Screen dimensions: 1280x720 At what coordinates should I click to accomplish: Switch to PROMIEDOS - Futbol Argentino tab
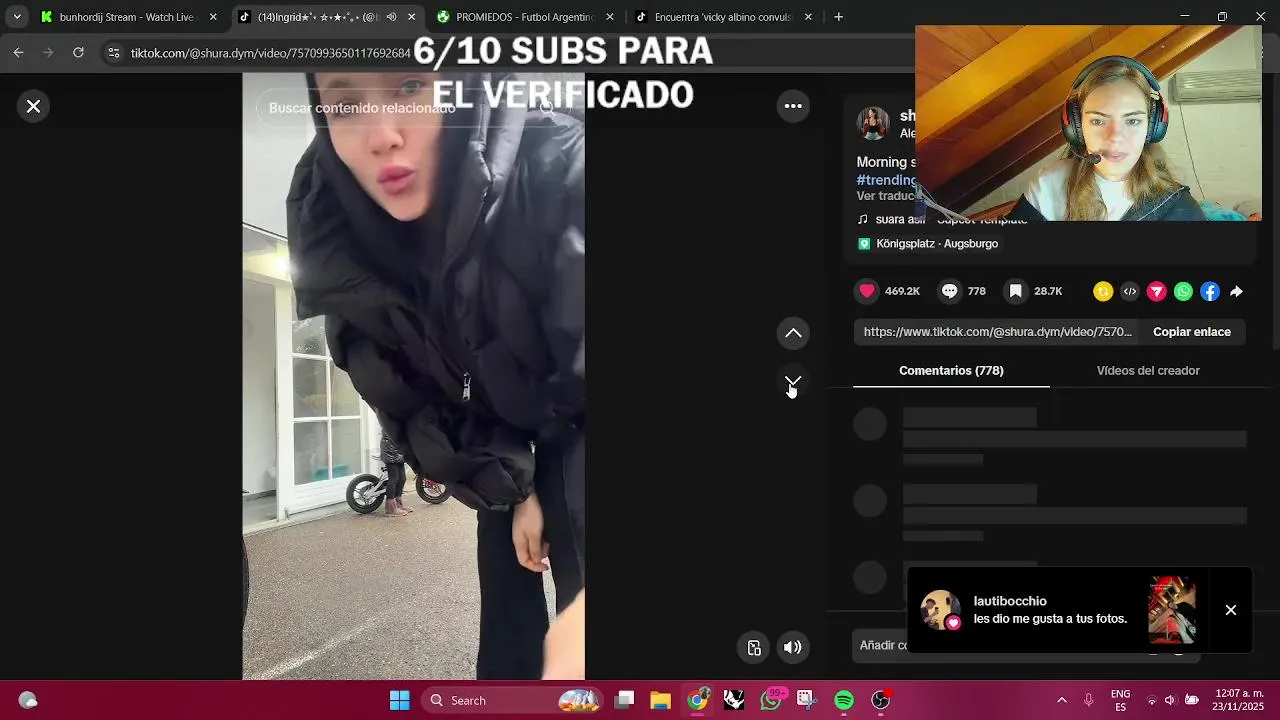click(525, 17)
